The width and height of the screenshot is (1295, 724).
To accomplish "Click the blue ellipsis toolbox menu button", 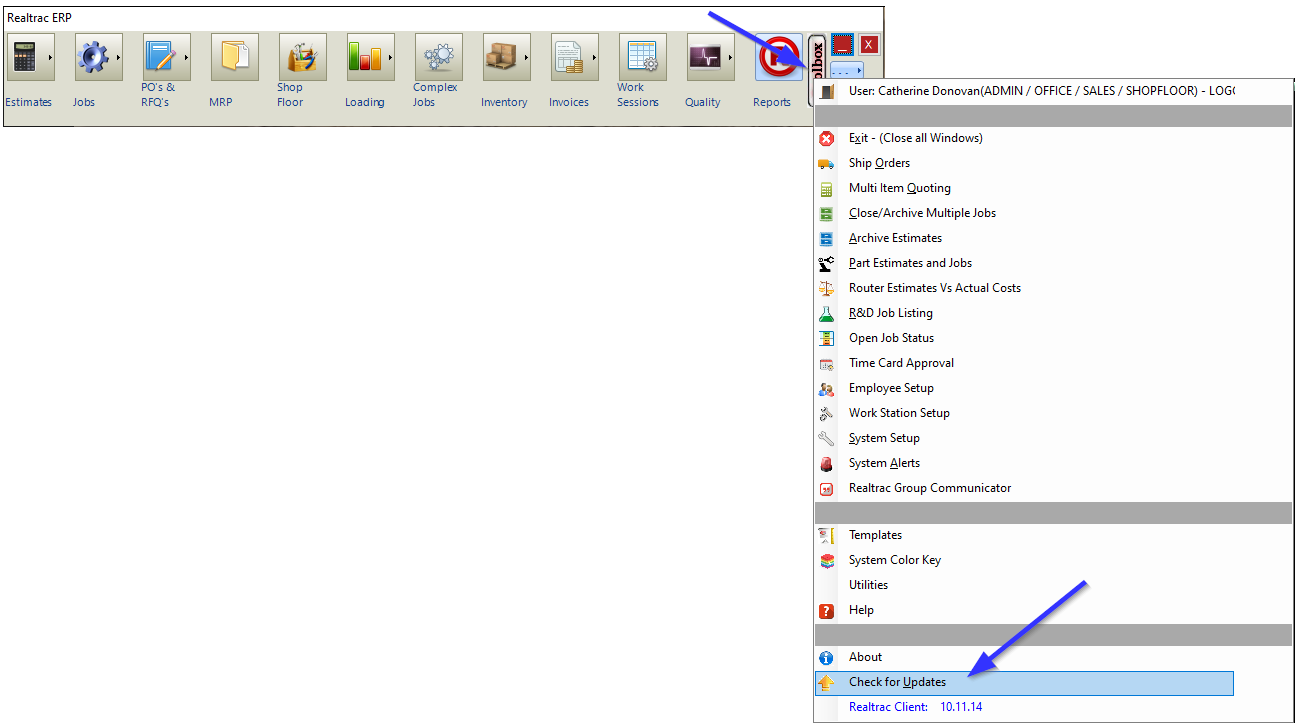I will click(847, 71).
